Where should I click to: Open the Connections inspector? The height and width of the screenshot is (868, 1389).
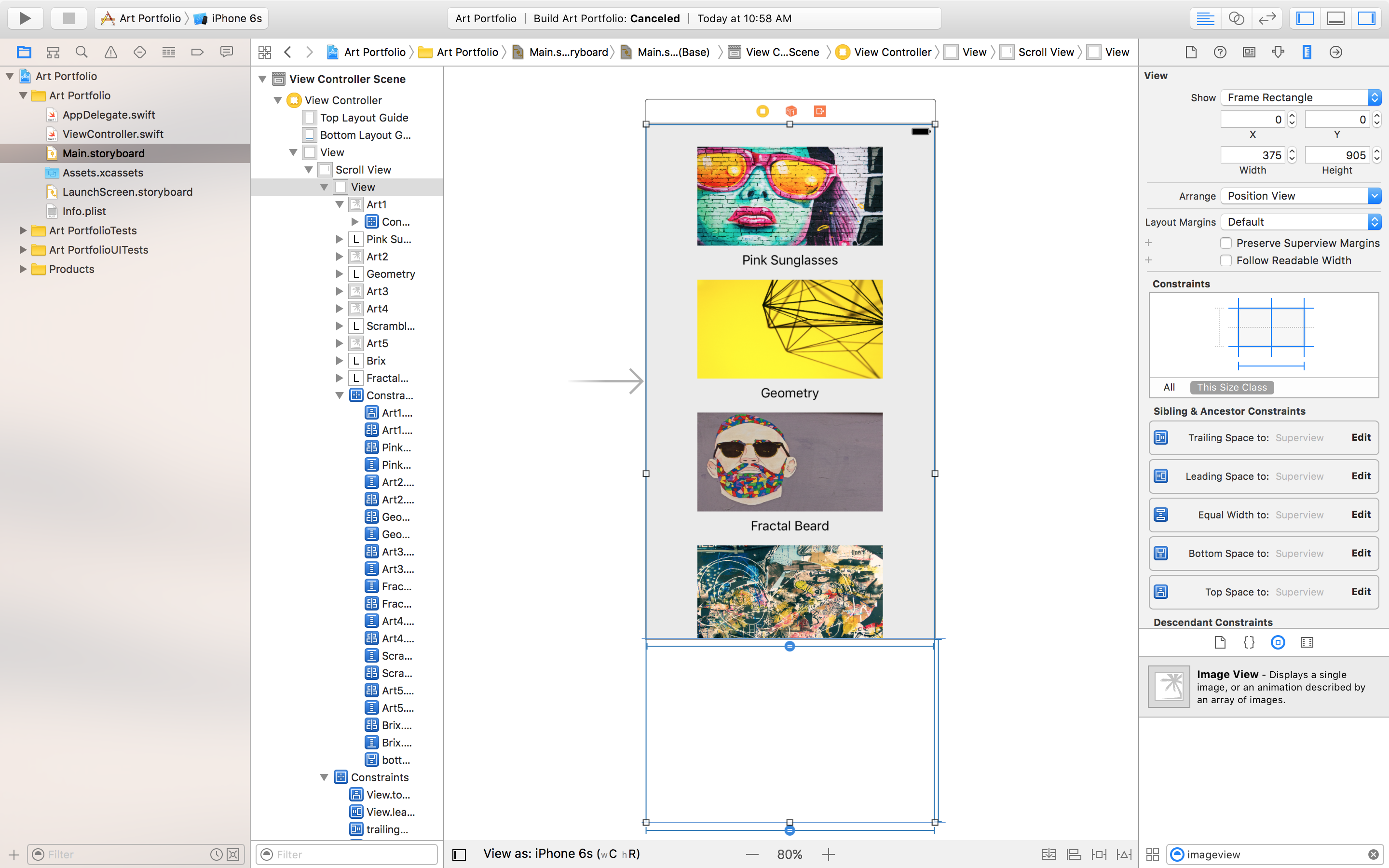pyautogui.click(x=1335, y=52)
